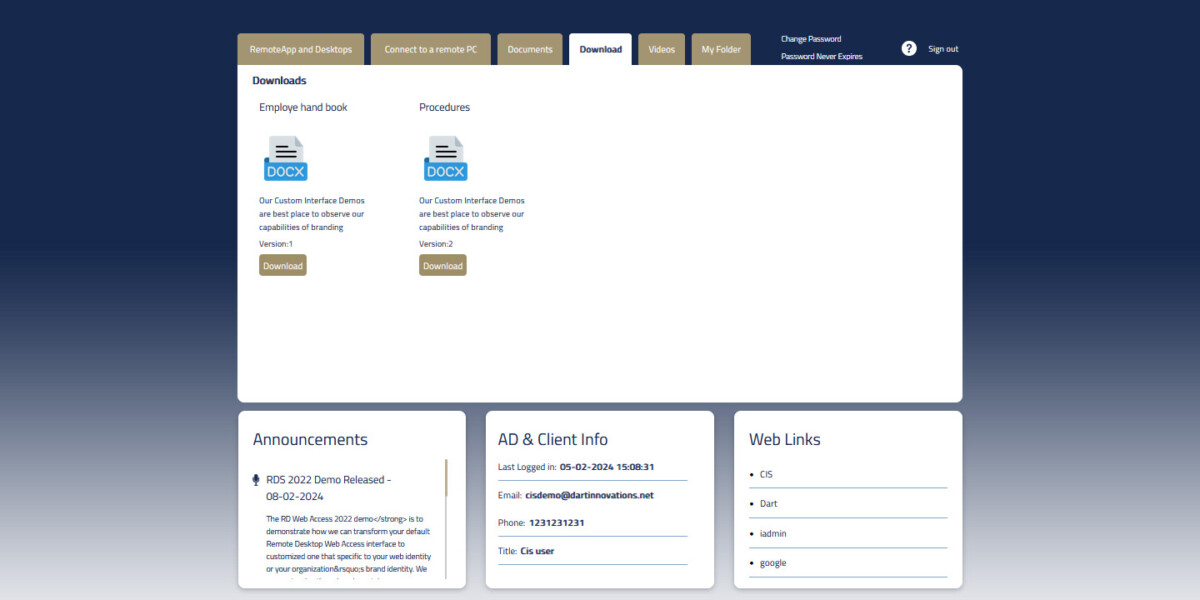
Task: Visit the iadmin web link
Action: (x=773, y=534)
